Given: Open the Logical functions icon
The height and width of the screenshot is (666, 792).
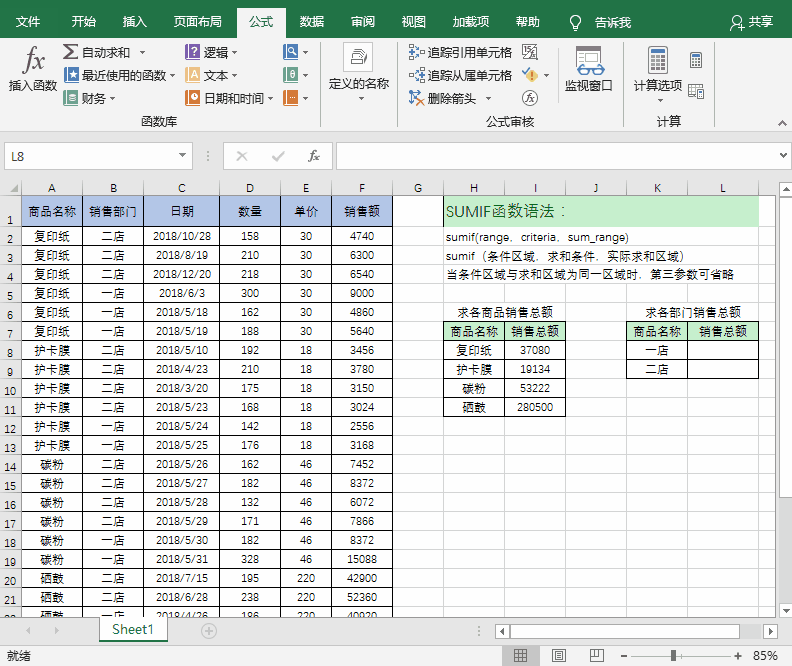Looking at the screenshot, I should [192, 52].
